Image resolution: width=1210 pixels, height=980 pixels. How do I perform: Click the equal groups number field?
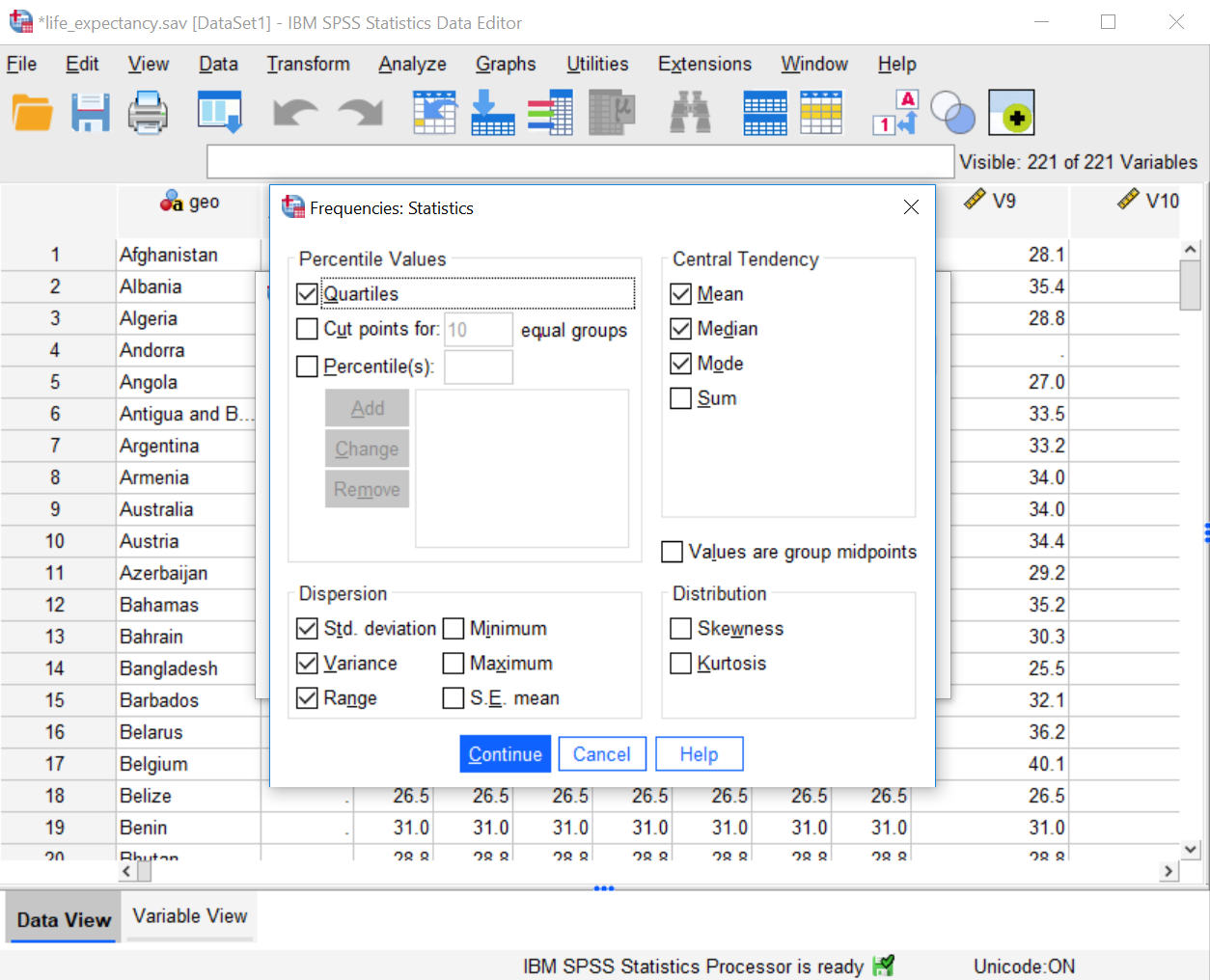(x=479, y=330)
